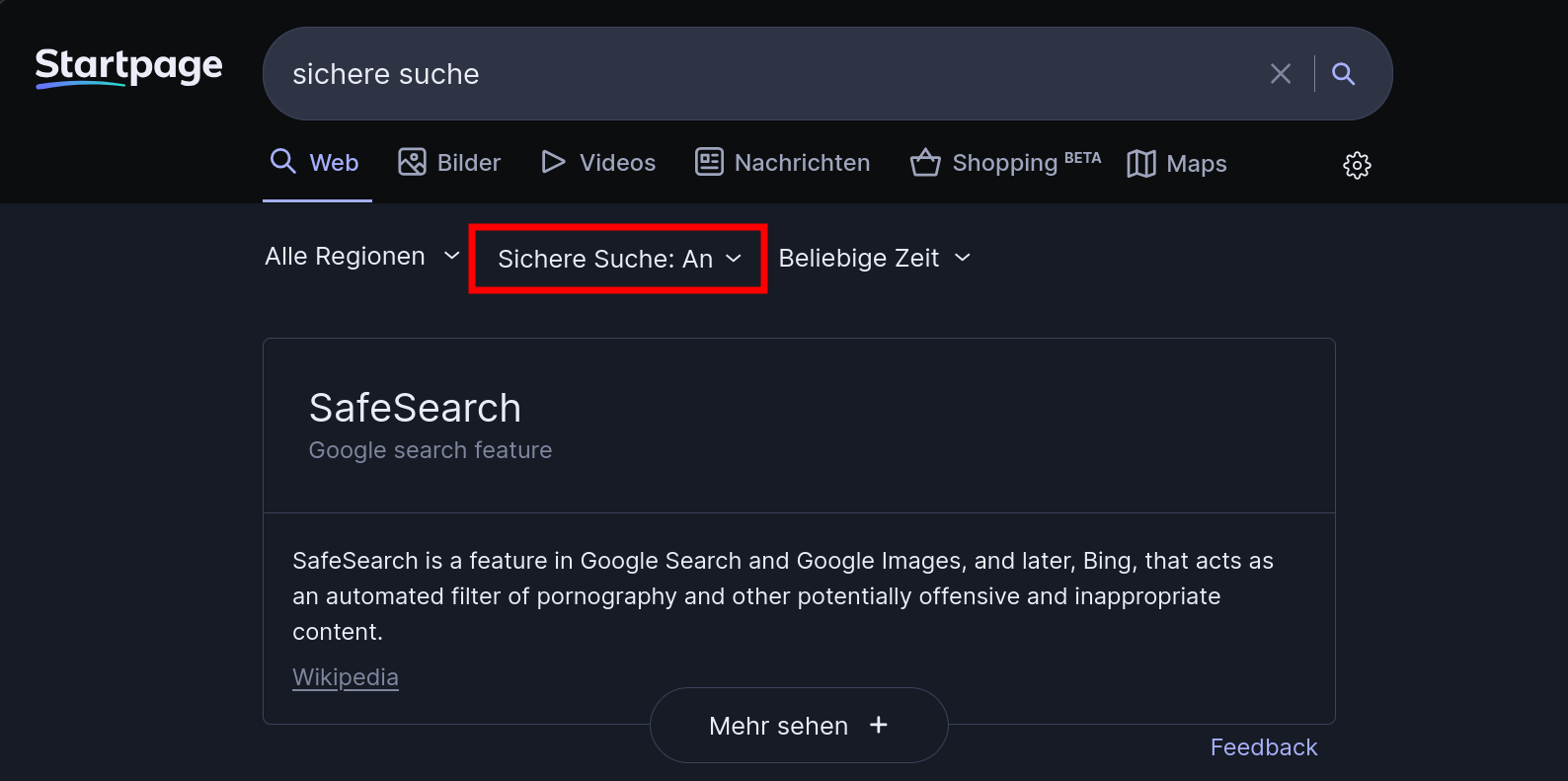The image size is (1568, 781).
Task: Open the Wikipedia source link
Action: tap(346, 677)
